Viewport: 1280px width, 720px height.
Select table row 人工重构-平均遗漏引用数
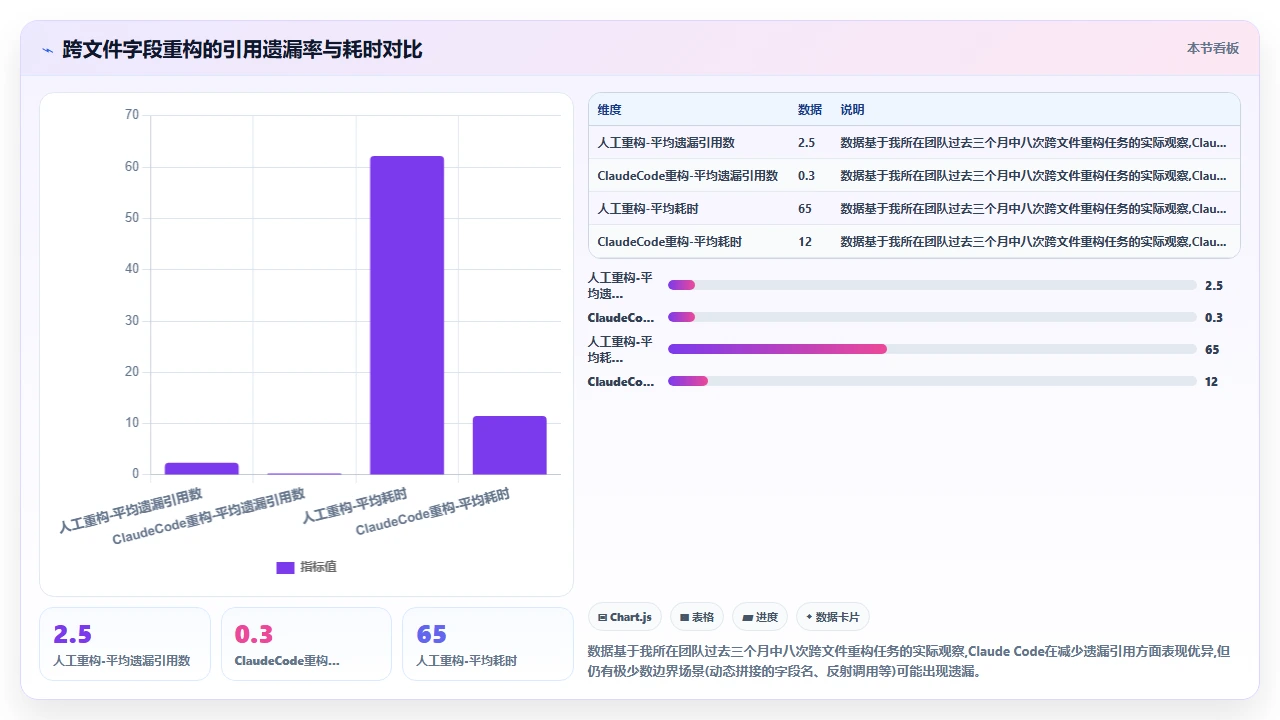(x=914, y=143)
